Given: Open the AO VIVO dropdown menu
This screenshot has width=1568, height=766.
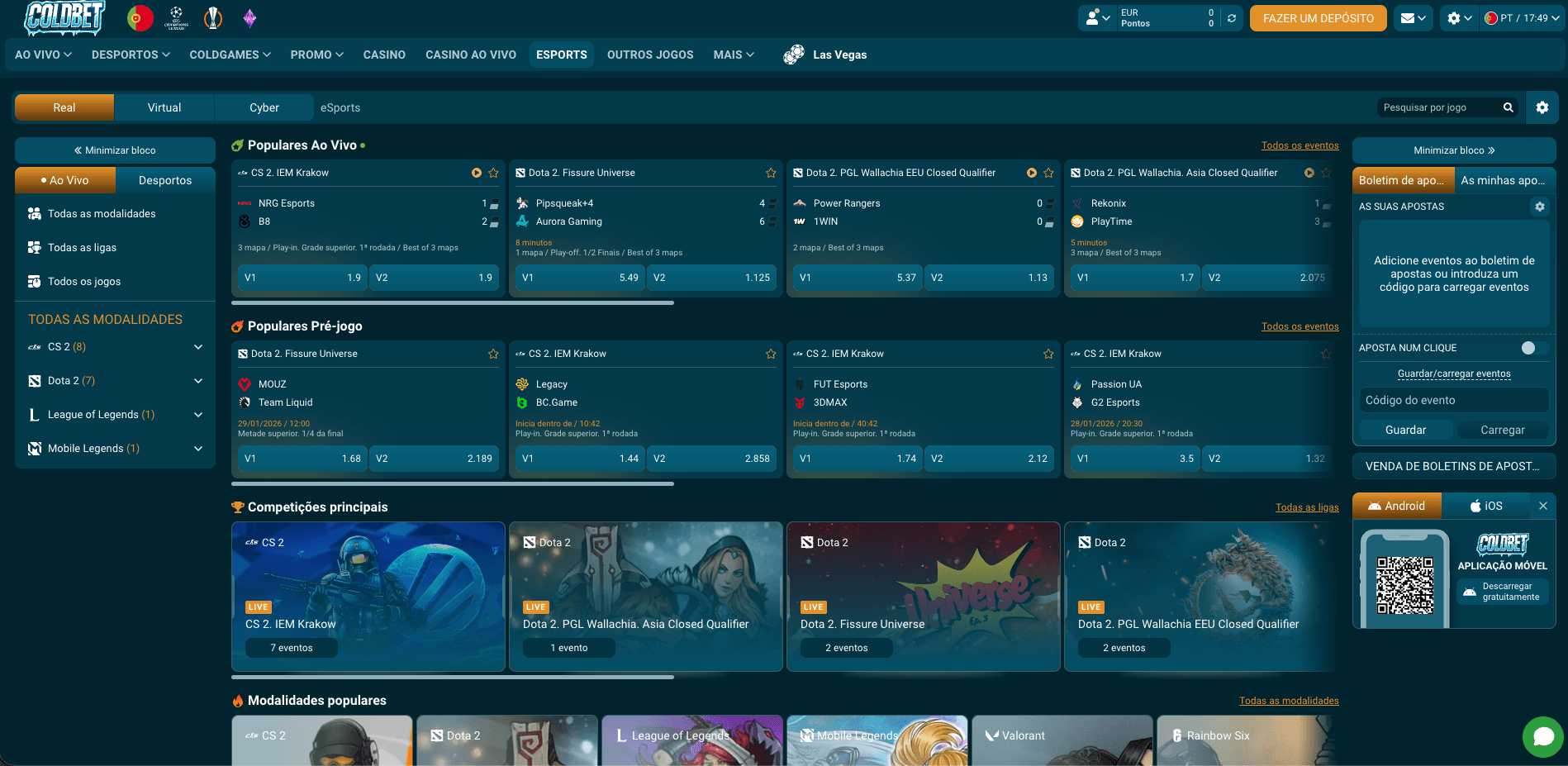Looking at the screenshot, I should [43, 55].
